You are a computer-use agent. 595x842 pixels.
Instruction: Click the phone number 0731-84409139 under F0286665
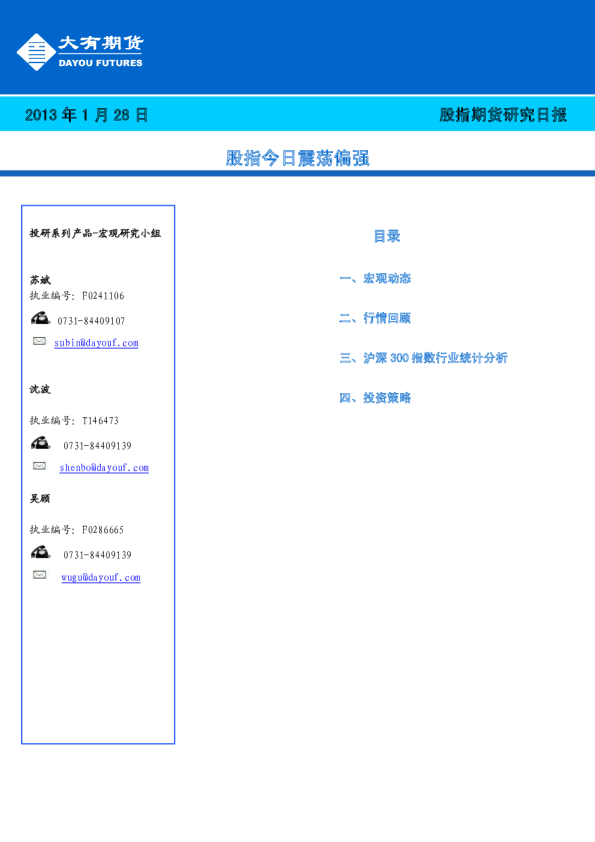point(97,555)
